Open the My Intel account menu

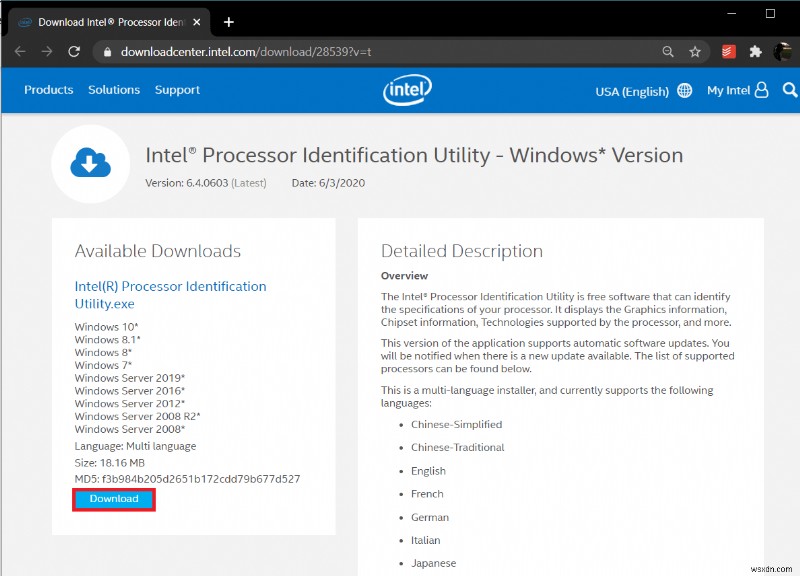pos(737,90)
